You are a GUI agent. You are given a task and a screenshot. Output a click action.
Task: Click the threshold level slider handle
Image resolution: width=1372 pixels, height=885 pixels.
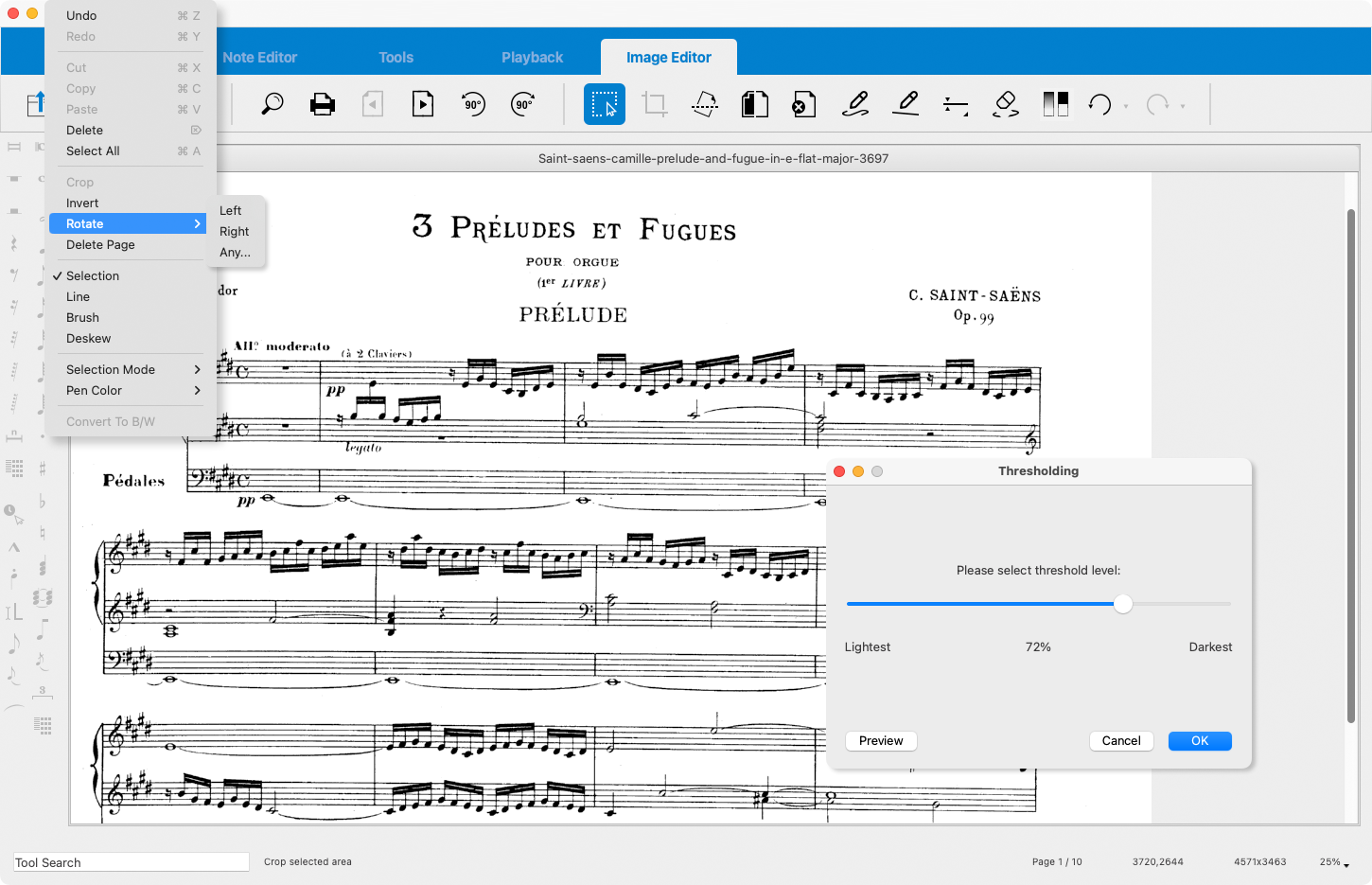[1123, 604]
